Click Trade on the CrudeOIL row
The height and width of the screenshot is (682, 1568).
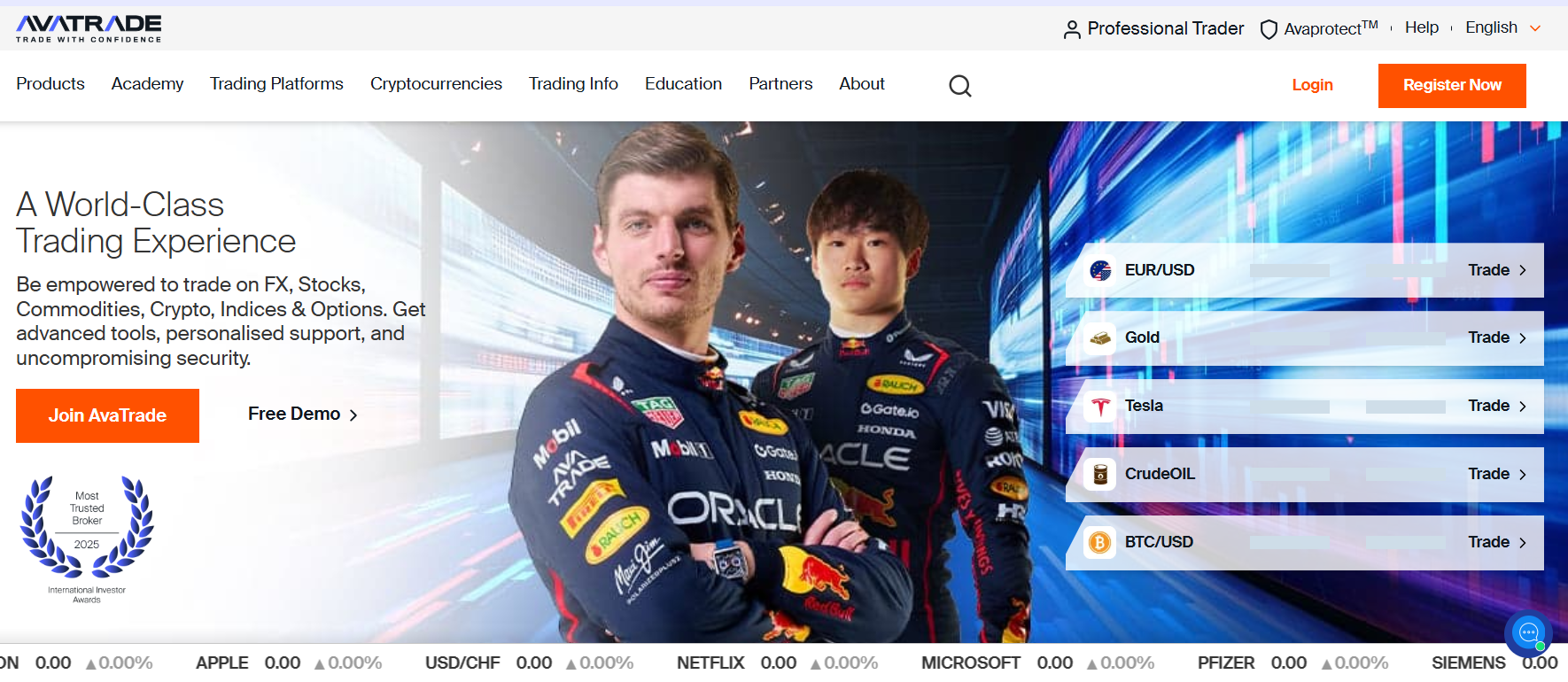tap(1488, 474)
